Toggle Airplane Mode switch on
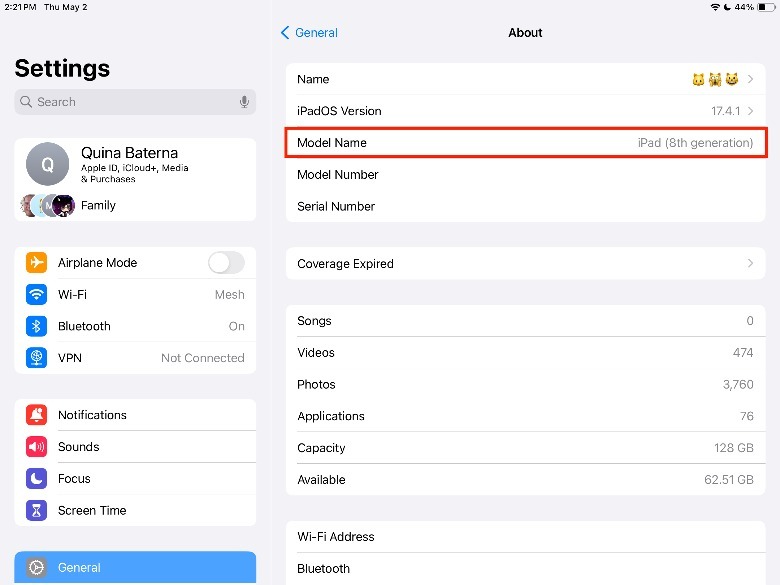The width and height of the screenshot is (780, 585). pyautogui.click(x=226, y=263)
